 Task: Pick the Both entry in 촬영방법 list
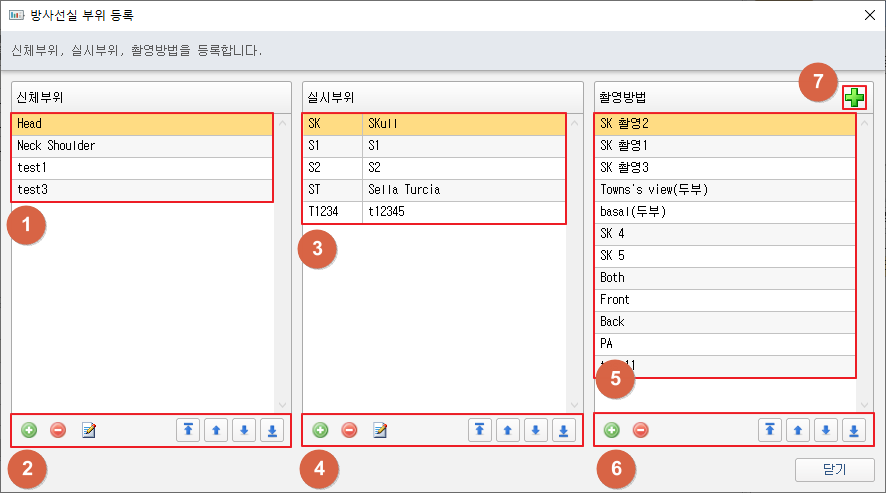point(725,278)
